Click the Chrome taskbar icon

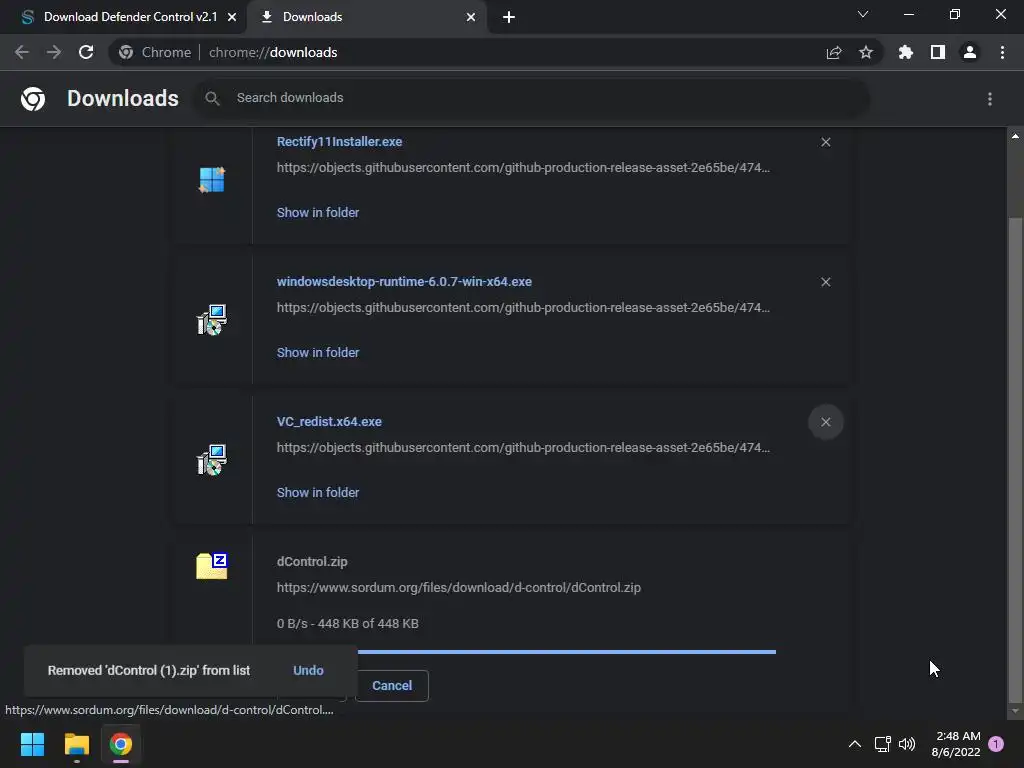121,744
